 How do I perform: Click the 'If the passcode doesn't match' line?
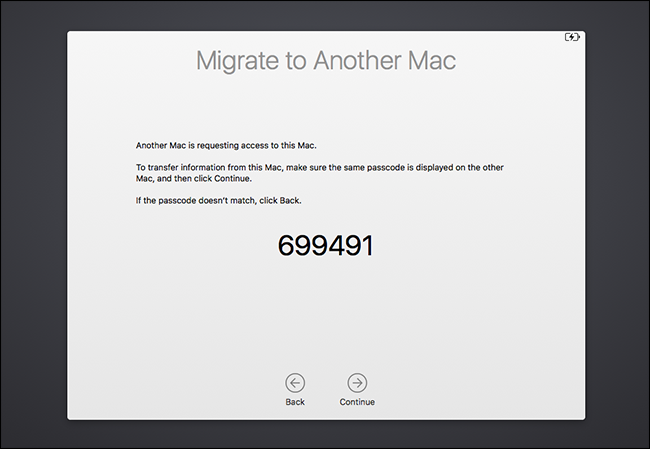[218, 201]
